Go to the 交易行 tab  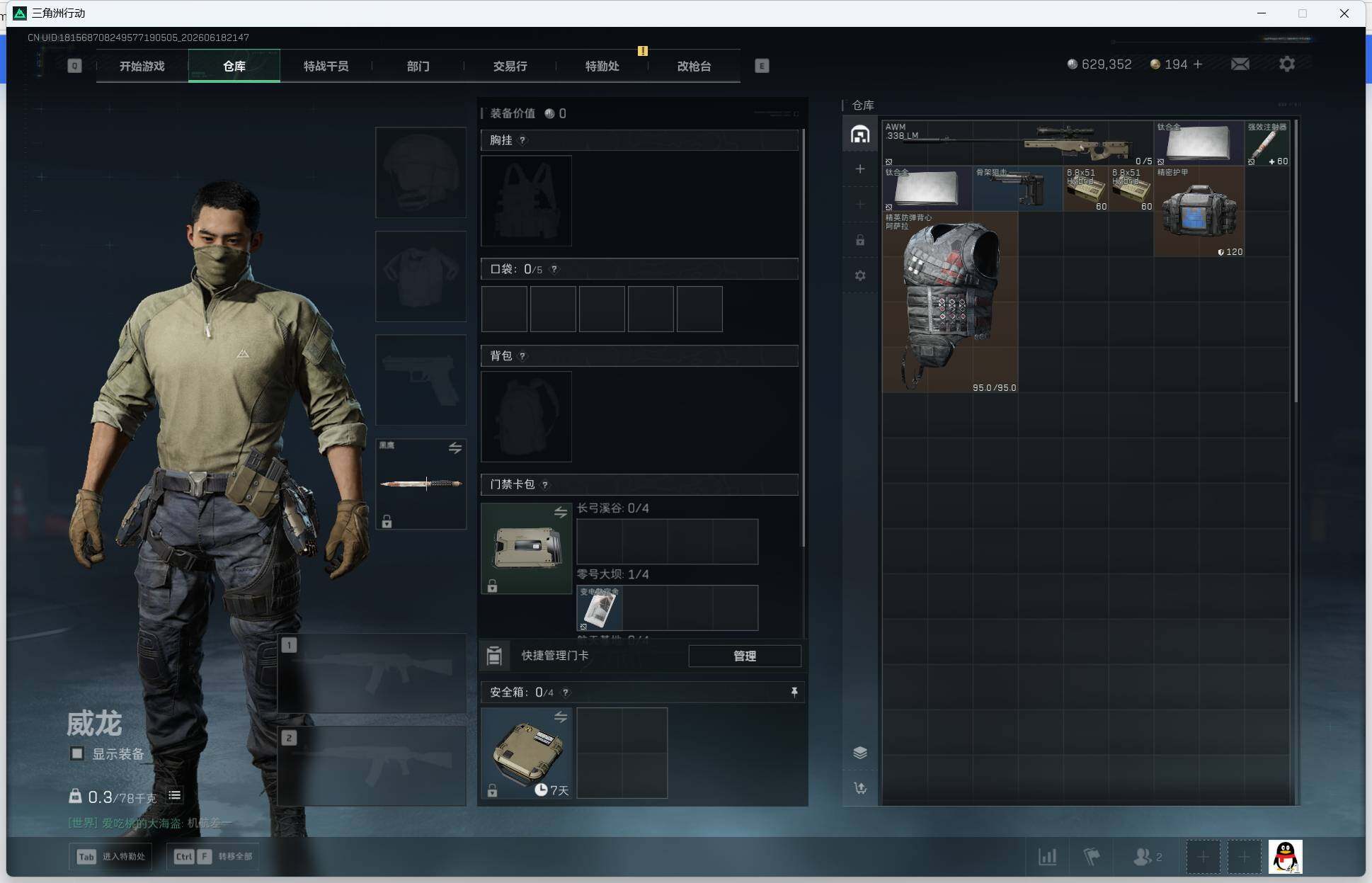point(510,66)
